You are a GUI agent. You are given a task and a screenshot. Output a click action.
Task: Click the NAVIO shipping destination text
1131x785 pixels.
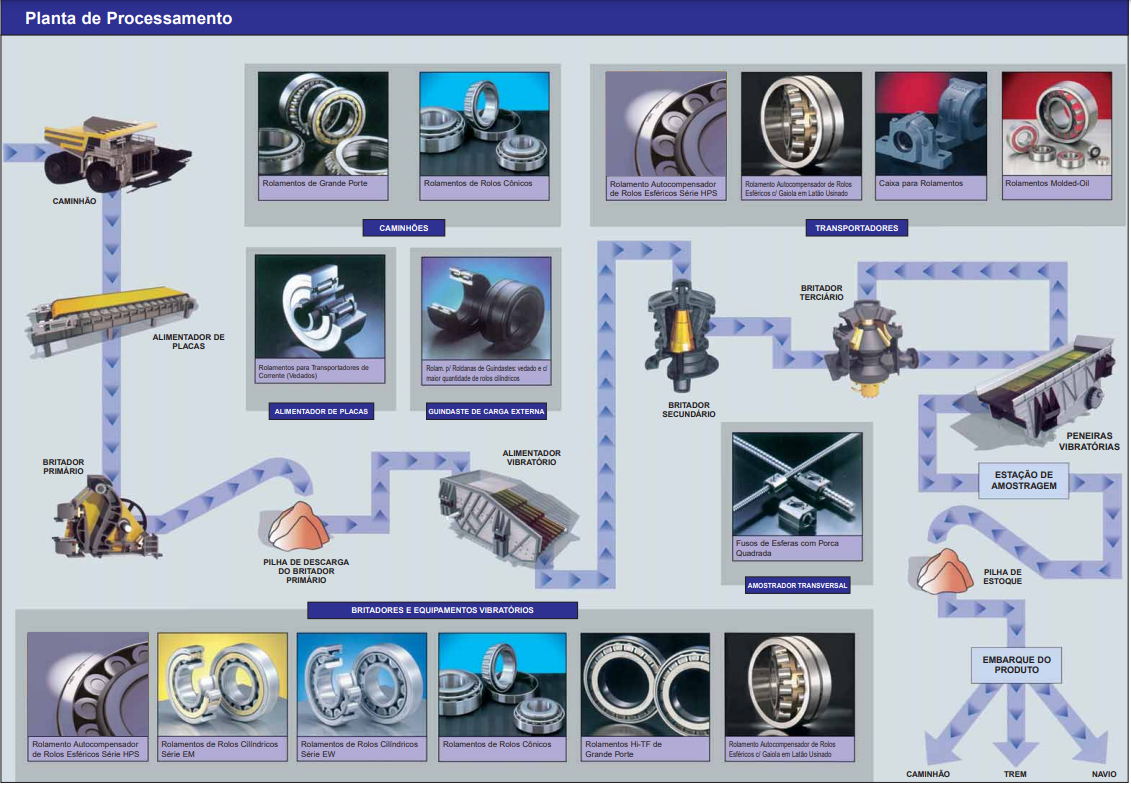1104,774
